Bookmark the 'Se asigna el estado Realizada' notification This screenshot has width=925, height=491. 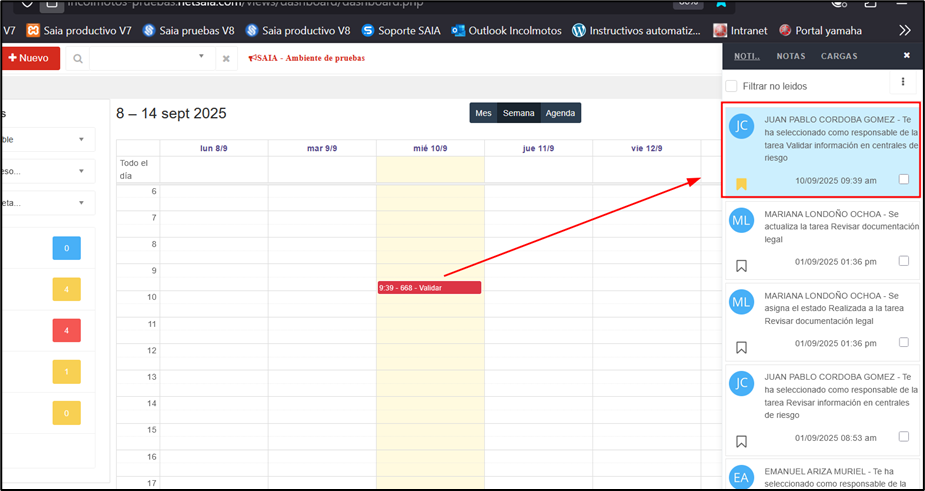[741, 347]
